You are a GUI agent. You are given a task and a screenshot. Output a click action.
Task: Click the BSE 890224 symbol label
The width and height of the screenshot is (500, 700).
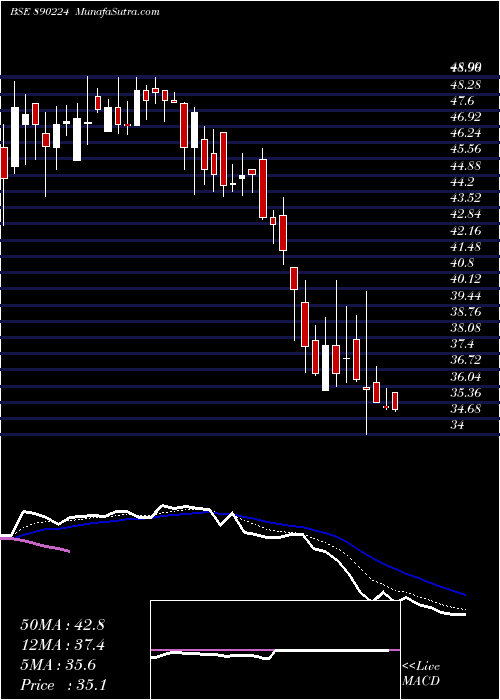(39, 12)
